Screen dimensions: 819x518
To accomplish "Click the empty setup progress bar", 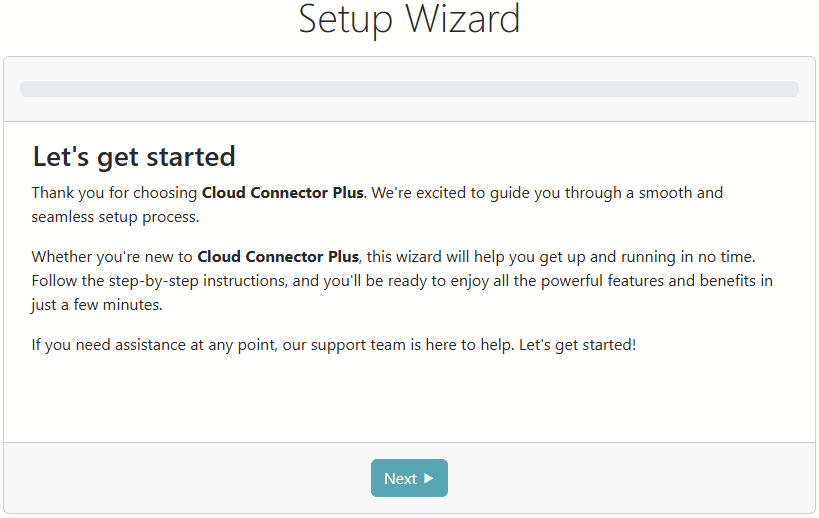I will pos(409,89).
